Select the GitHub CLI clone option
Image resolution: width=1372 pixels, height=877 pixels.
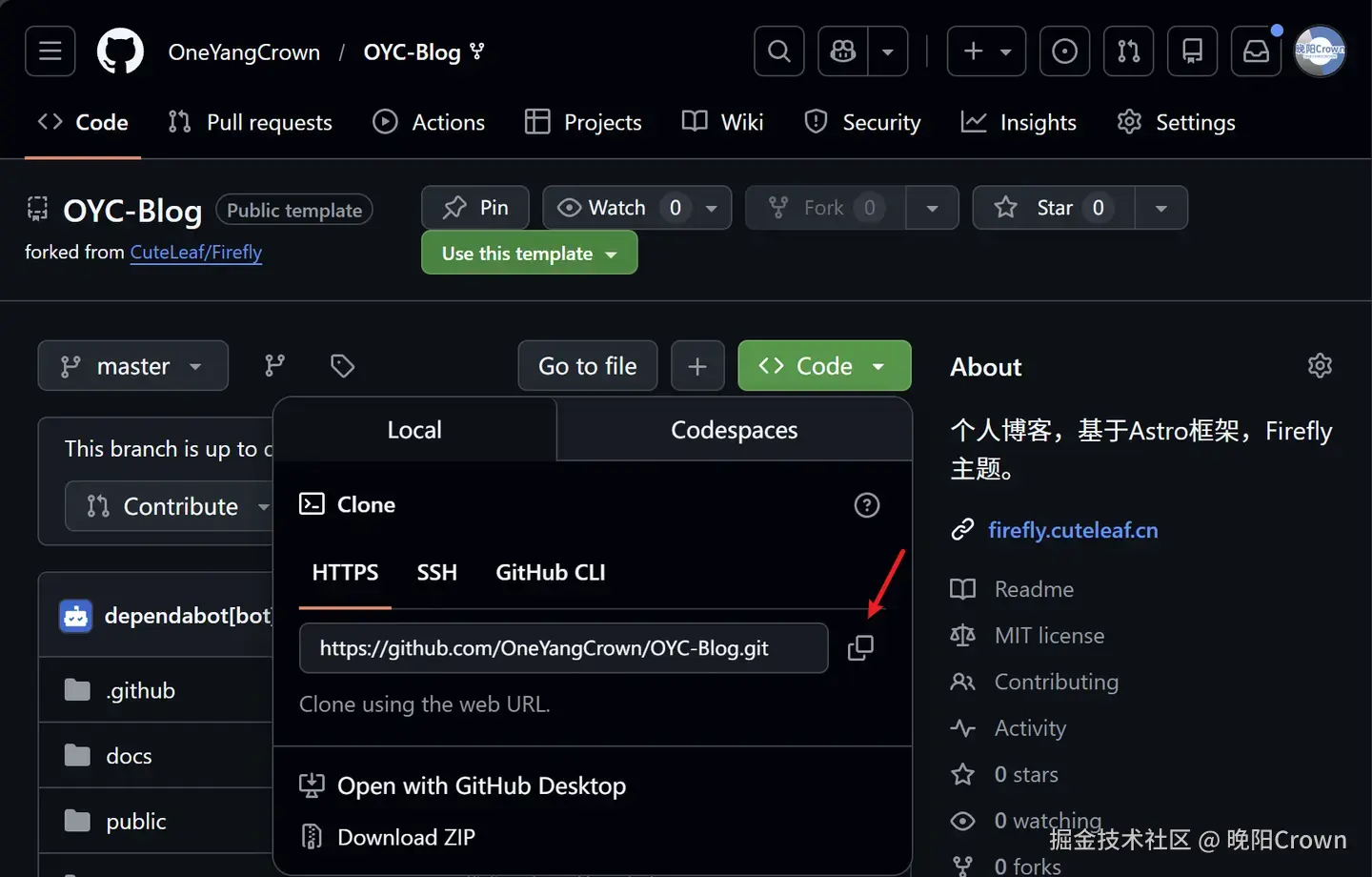coord(551,573)
